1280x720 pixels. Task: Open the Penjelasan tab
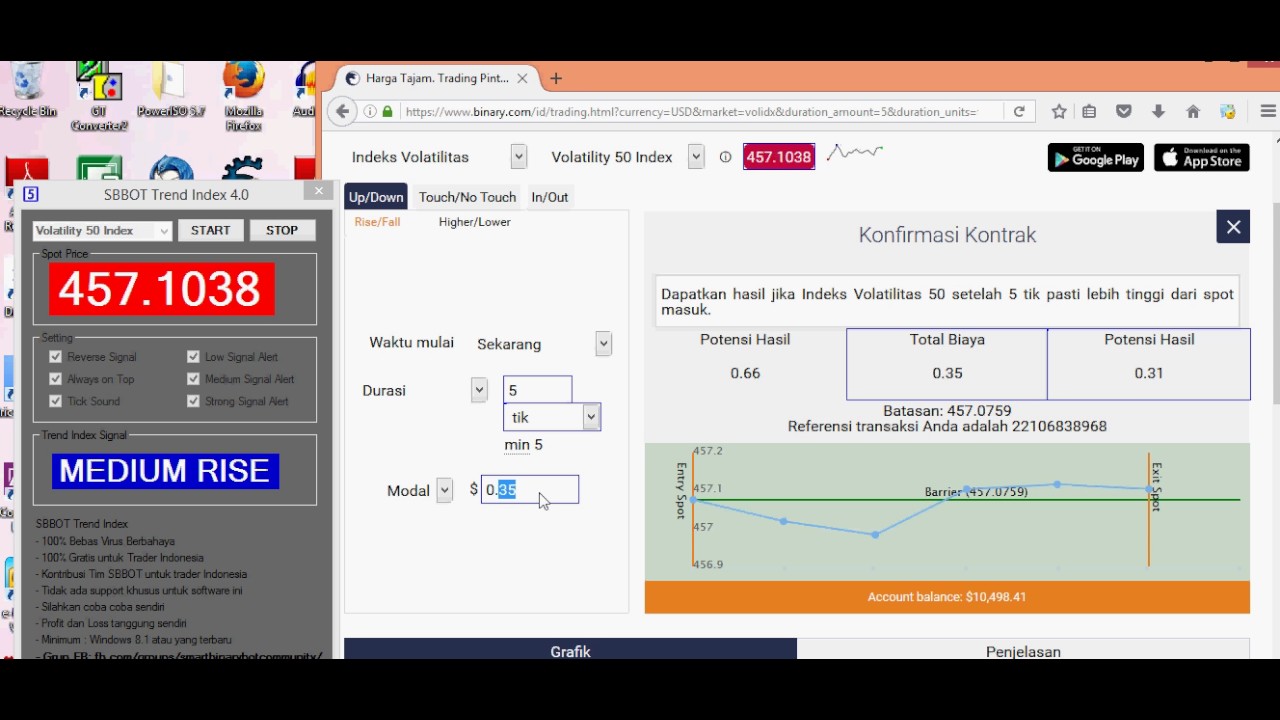pos(1023,650)
